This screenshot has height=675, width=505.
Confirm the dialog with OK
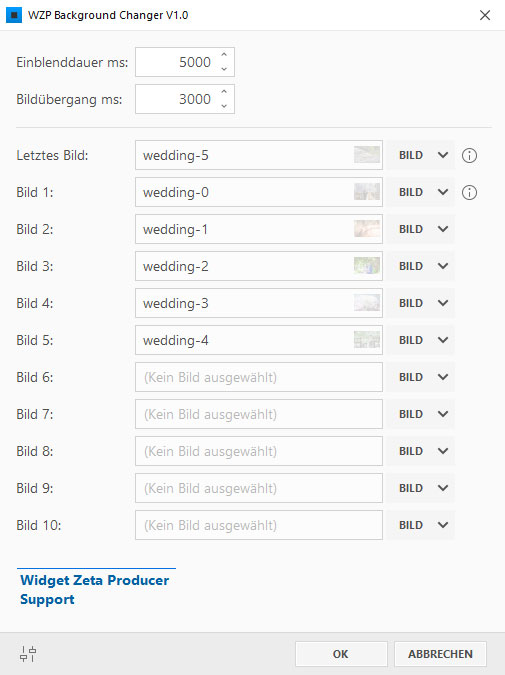(341, 654)
